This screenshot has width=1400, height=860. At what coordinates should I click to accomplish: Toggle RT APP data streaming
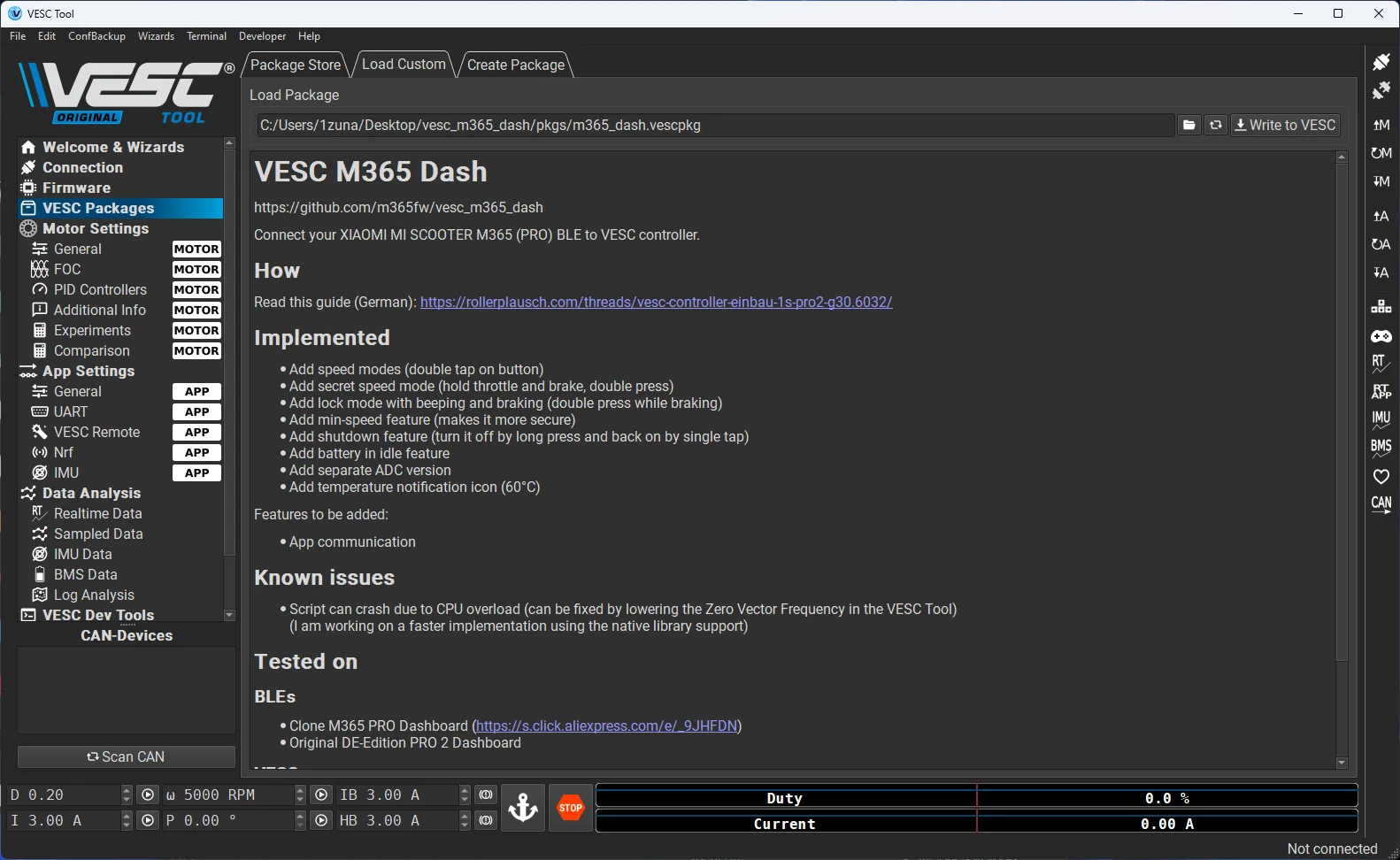[x=1381, y=391]
